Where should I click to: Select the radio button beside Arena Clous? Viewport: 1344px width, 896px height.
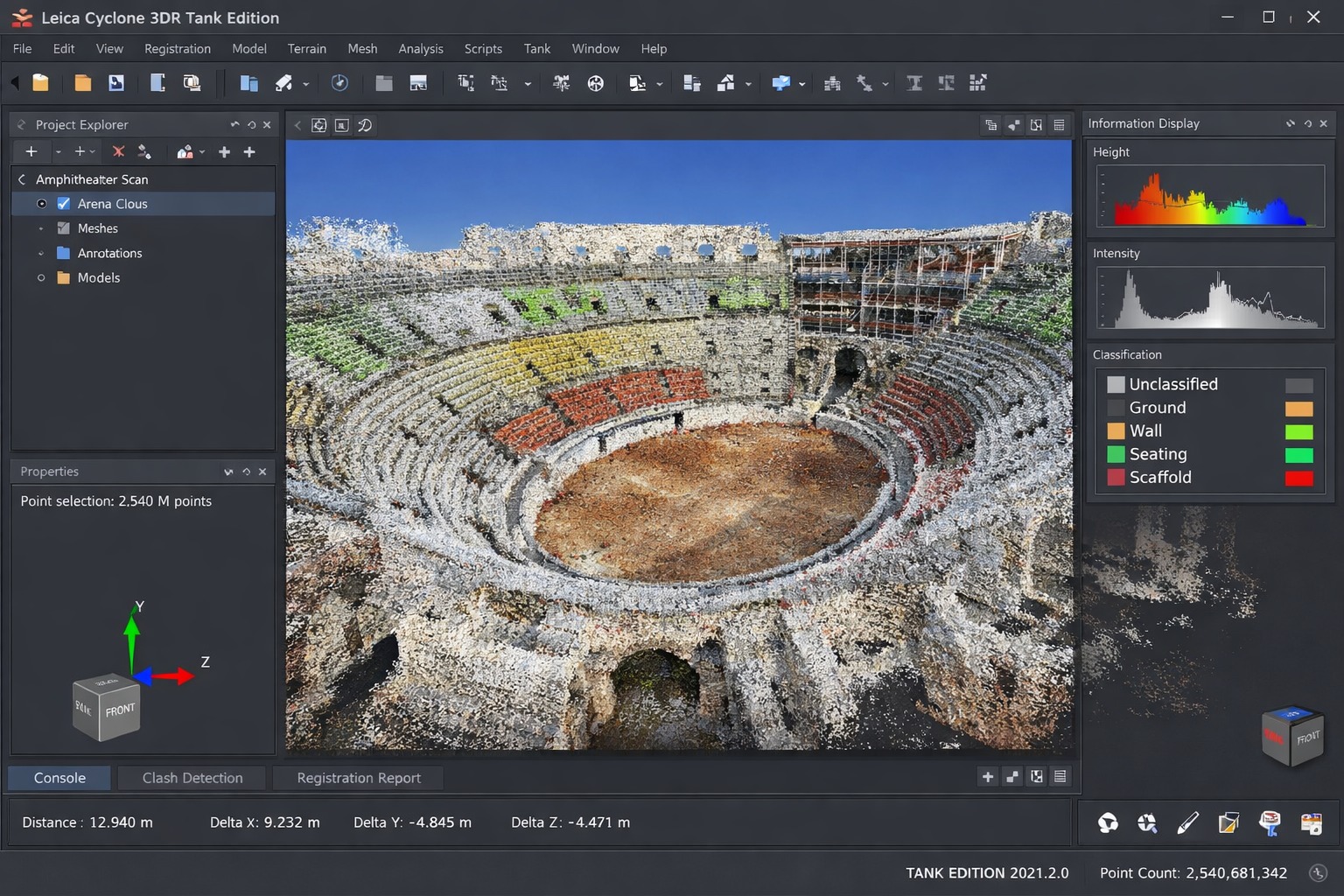[x=41, y=204]
